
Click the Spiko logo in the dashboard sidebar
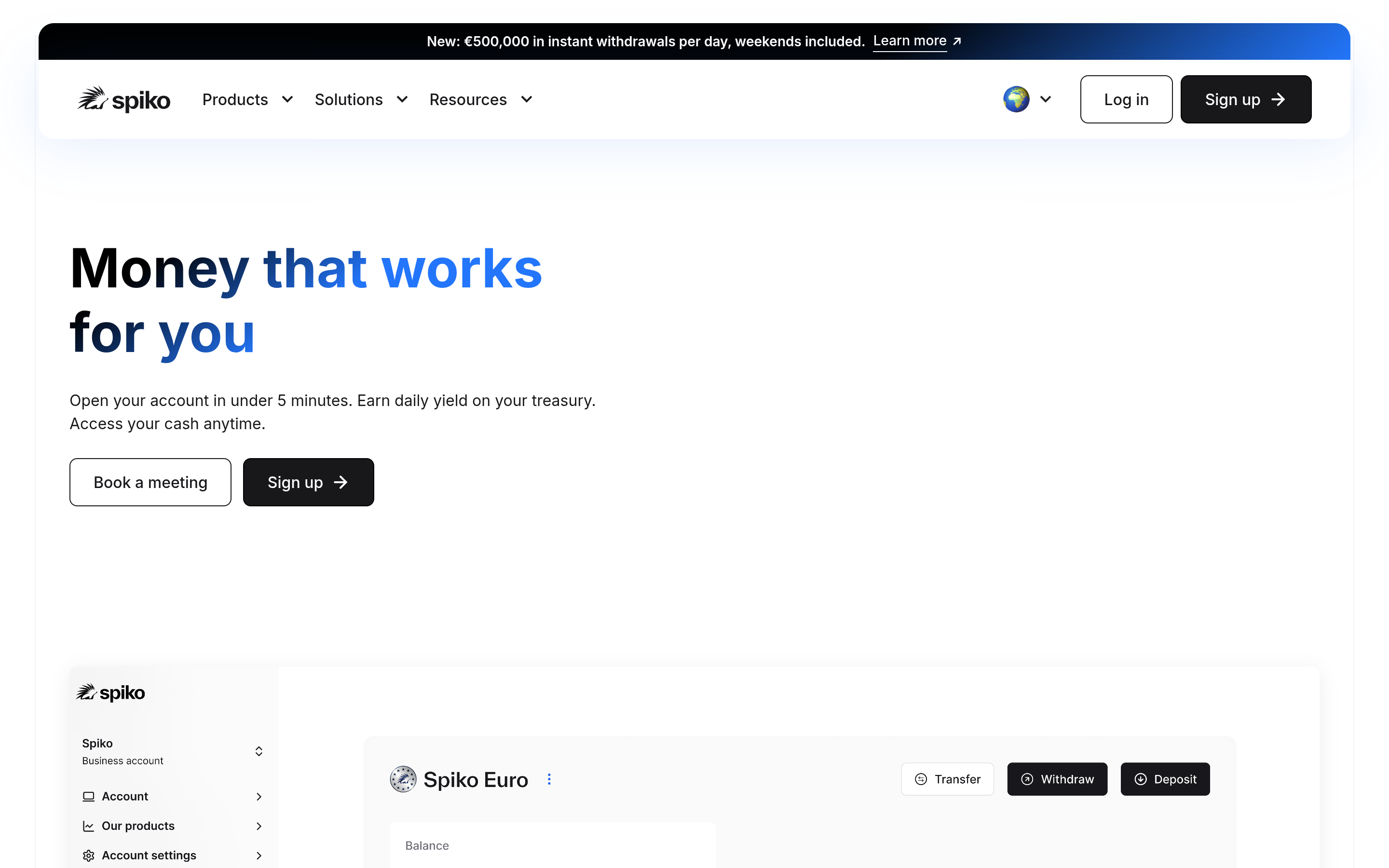click(110, 692)
